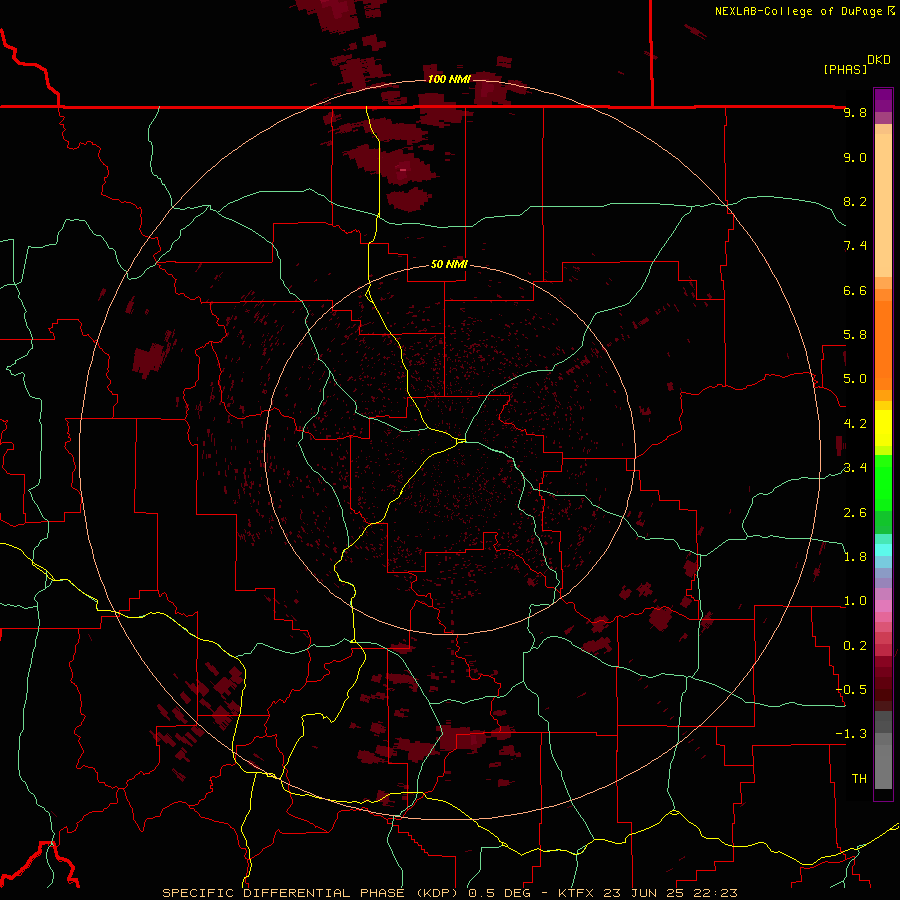
Task: Pick the 5.8 value on color scale
Action: point(855,335)
